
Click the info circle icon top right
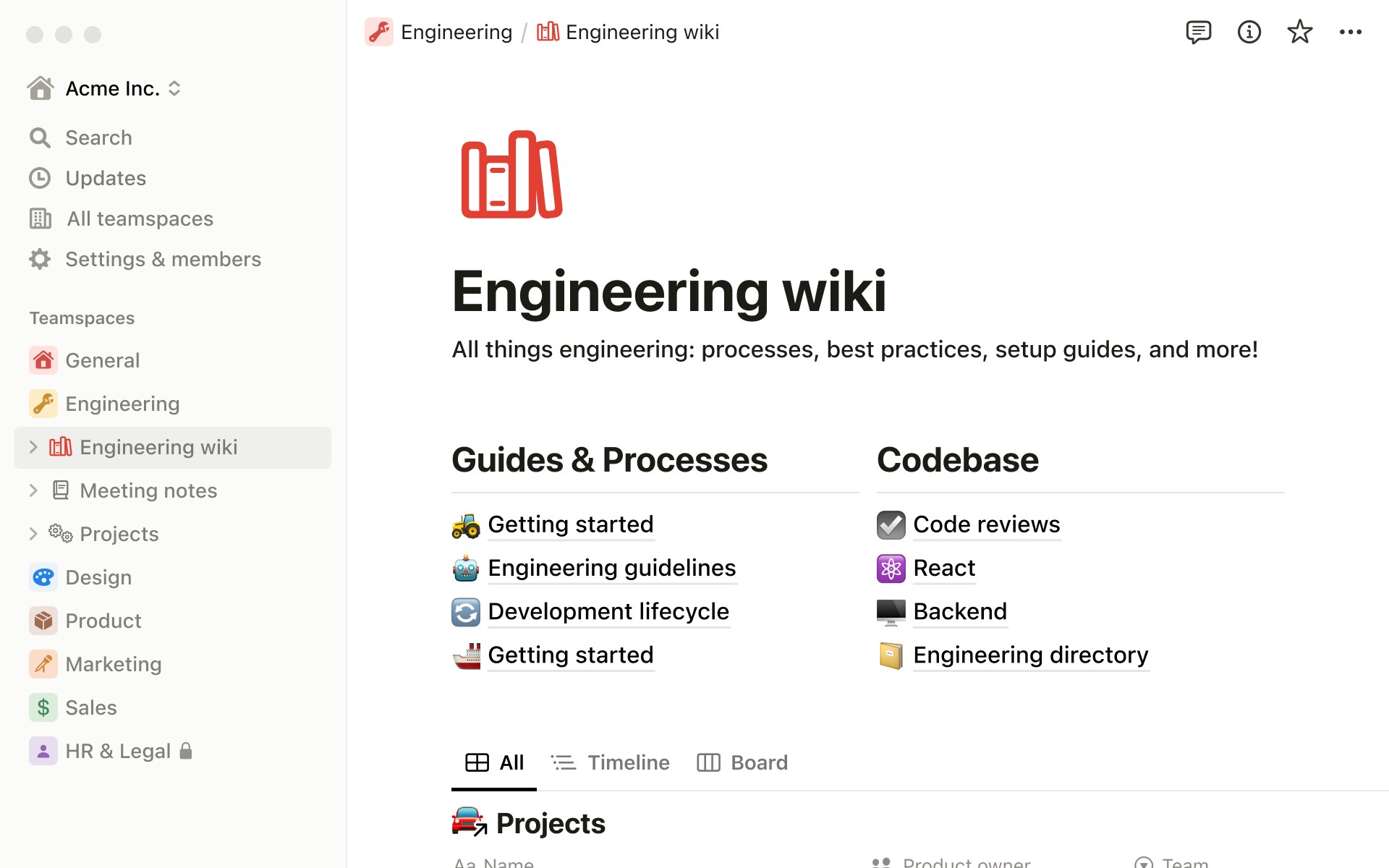[1248, 32]
